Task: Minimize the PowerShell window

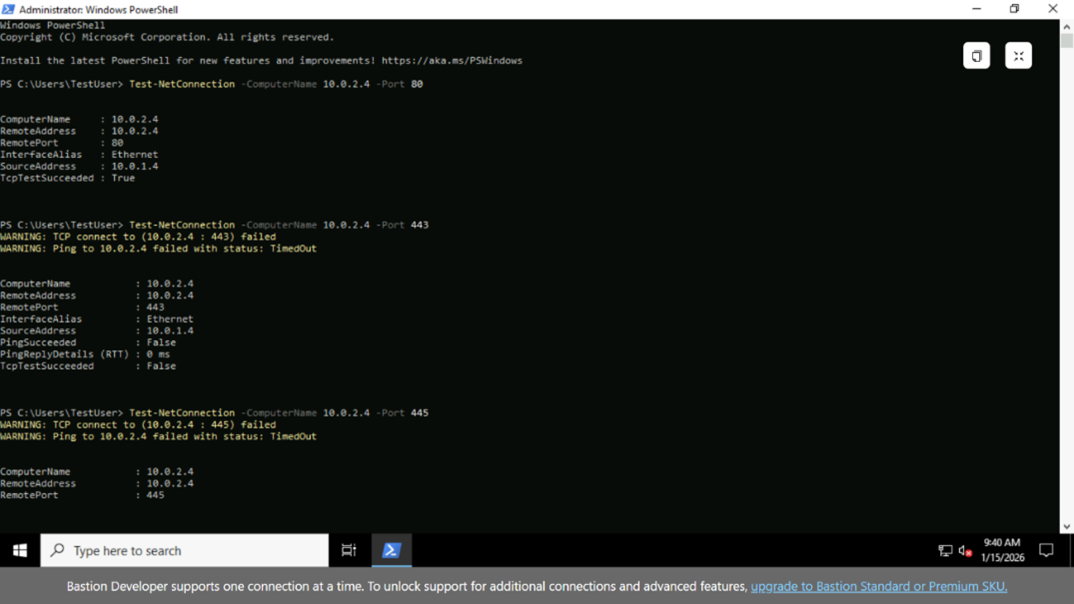Action: pos(976,9)
